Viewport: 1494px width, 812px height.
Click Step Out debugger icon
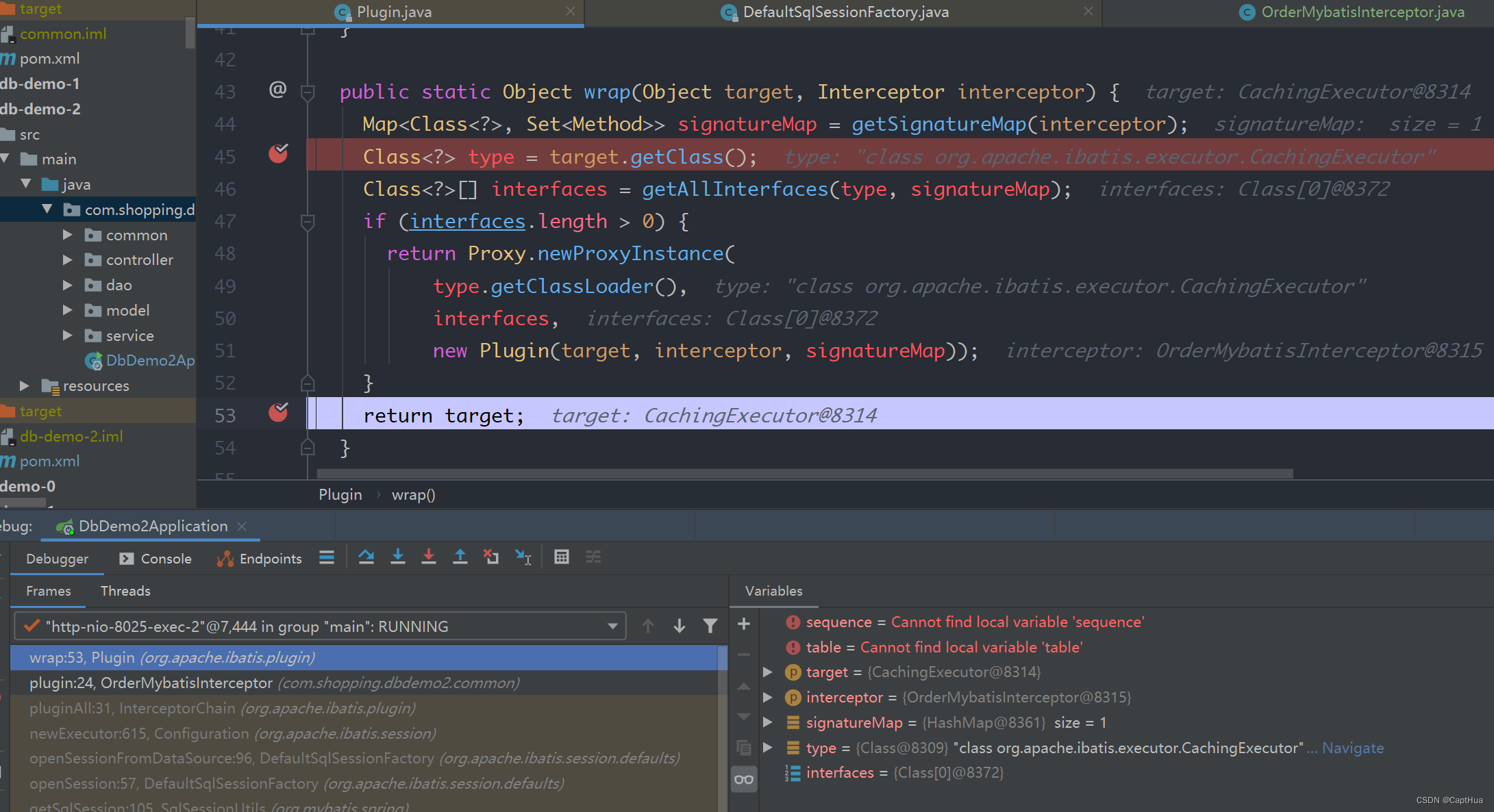[x=460, y=557]
